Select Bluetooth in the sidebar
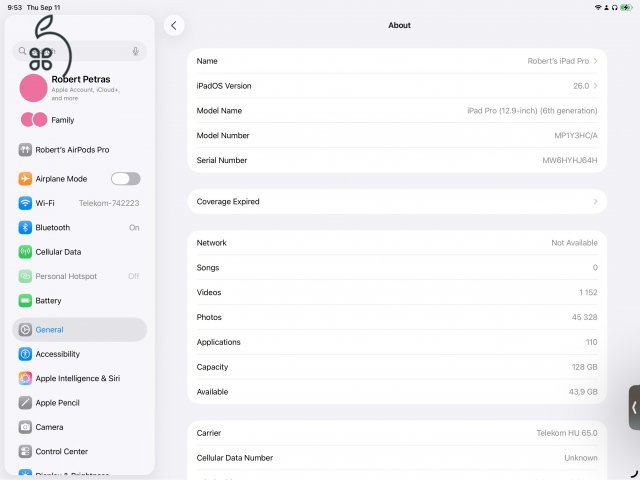The image size is (640, 480). coord(80,227)
